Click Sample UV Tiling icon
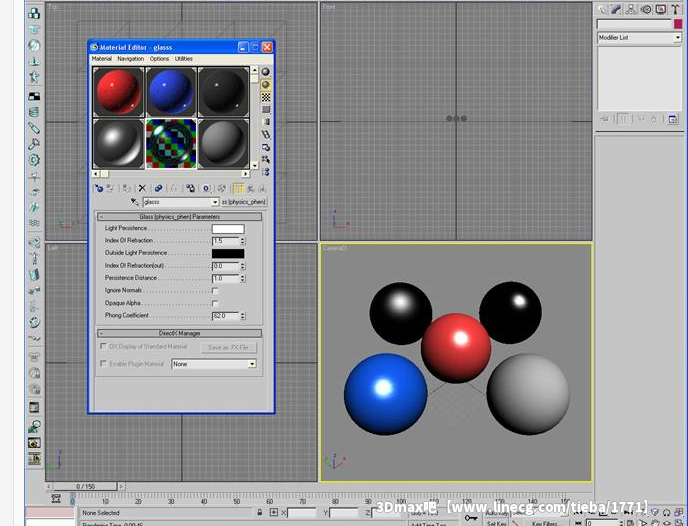 266,110
